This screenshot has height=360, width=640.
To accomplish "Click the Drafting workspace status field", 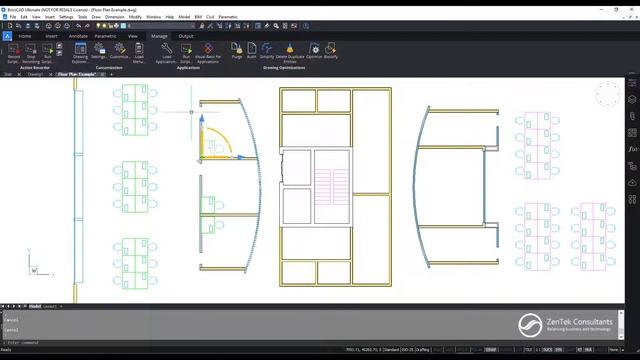I will (x=423, y=350).
